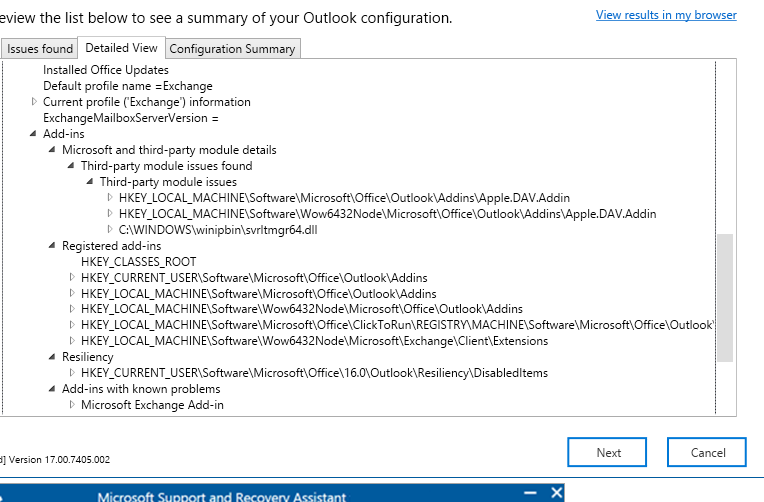
Task: Expand the Microsoft Exchange Add-in entry
Action: (x=72, y=405)
